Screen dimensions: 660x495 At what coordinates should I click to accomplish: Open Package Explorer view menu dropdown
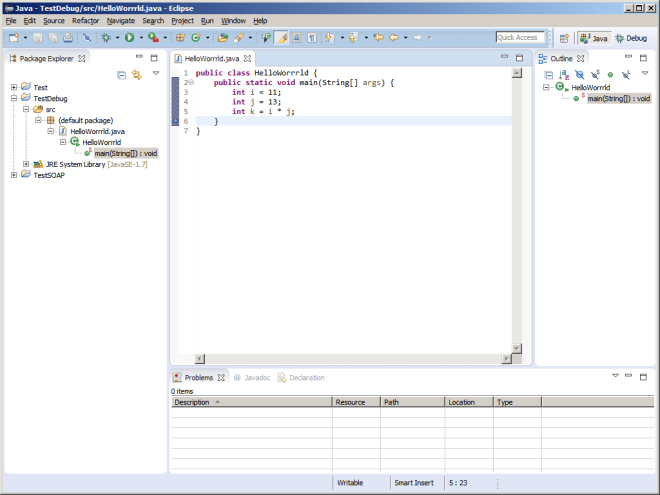pyautogui.click(x=155, y=74)
